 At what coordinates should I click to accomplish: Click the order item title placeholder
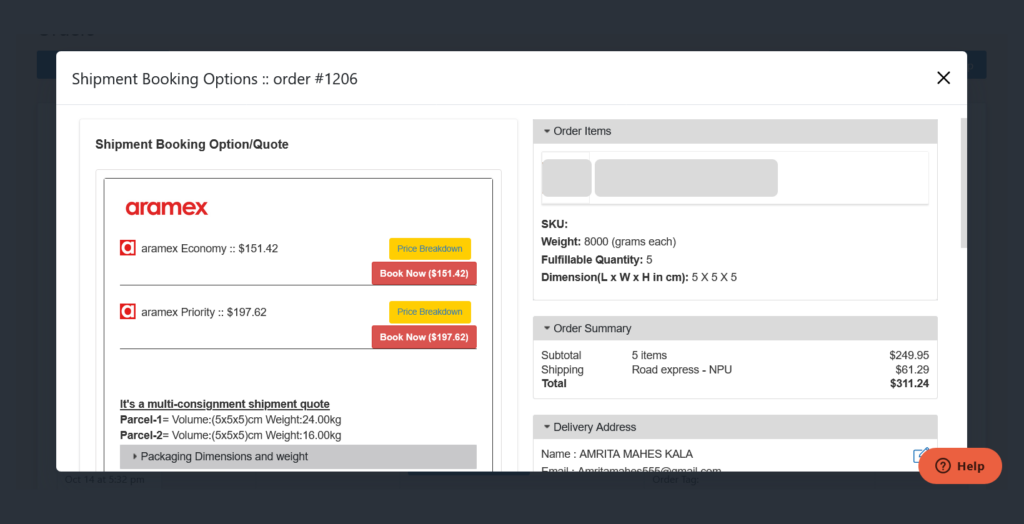click(x=686, y=178)
